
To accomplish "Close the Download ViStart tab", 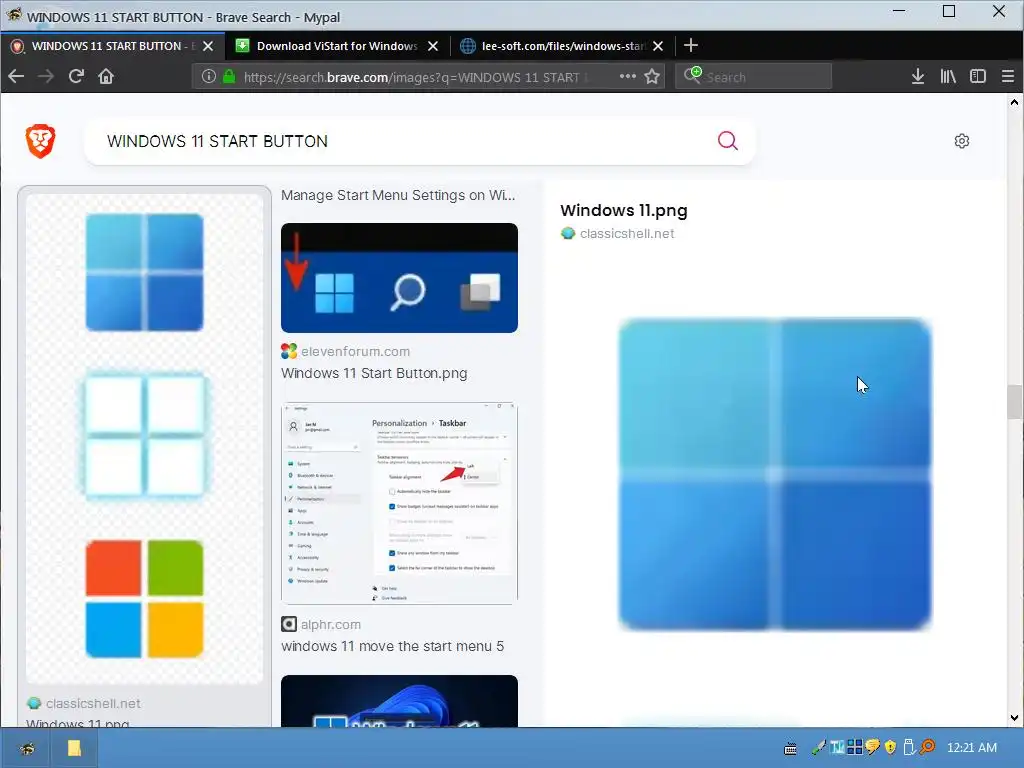I will (433, 46).
